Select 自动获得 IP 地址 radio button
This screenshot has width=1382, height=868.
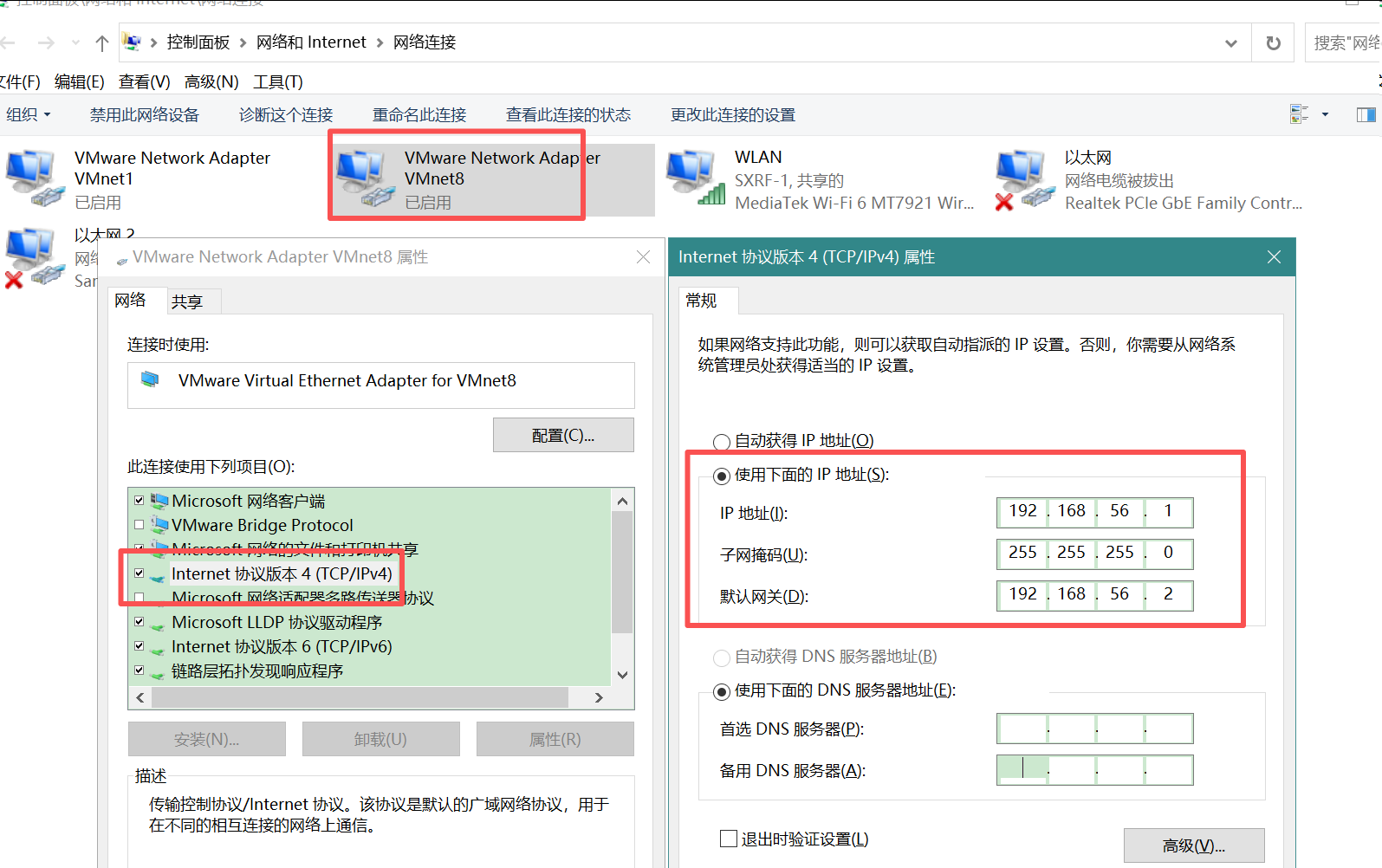click(721, 442)
